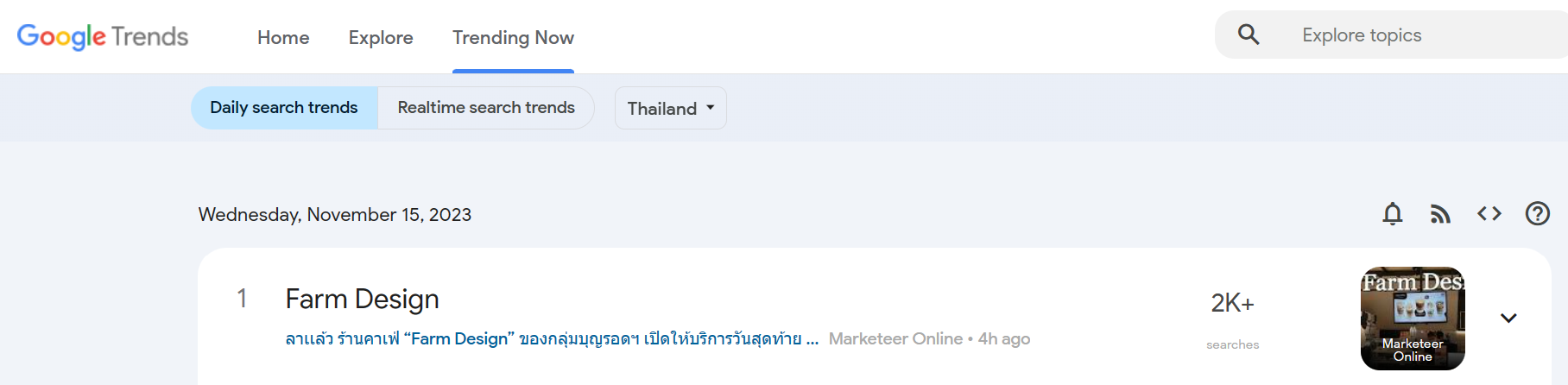The height and width of the screenshot is (385, 1568).
Task: Open the help question mark icon
Action: point(1538,213)
